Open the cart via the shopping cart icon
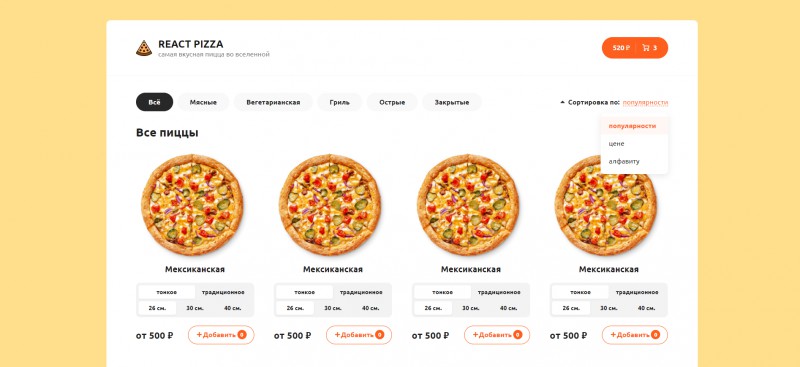Screen dimensions: 800x367 coord(646,48)
